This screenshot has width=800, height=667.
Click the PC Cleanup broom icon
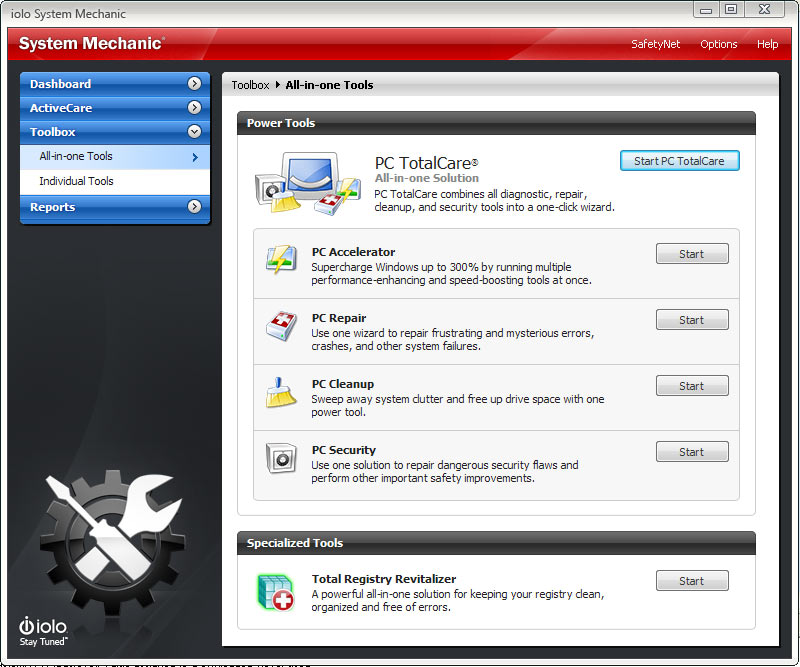point(281,391)
